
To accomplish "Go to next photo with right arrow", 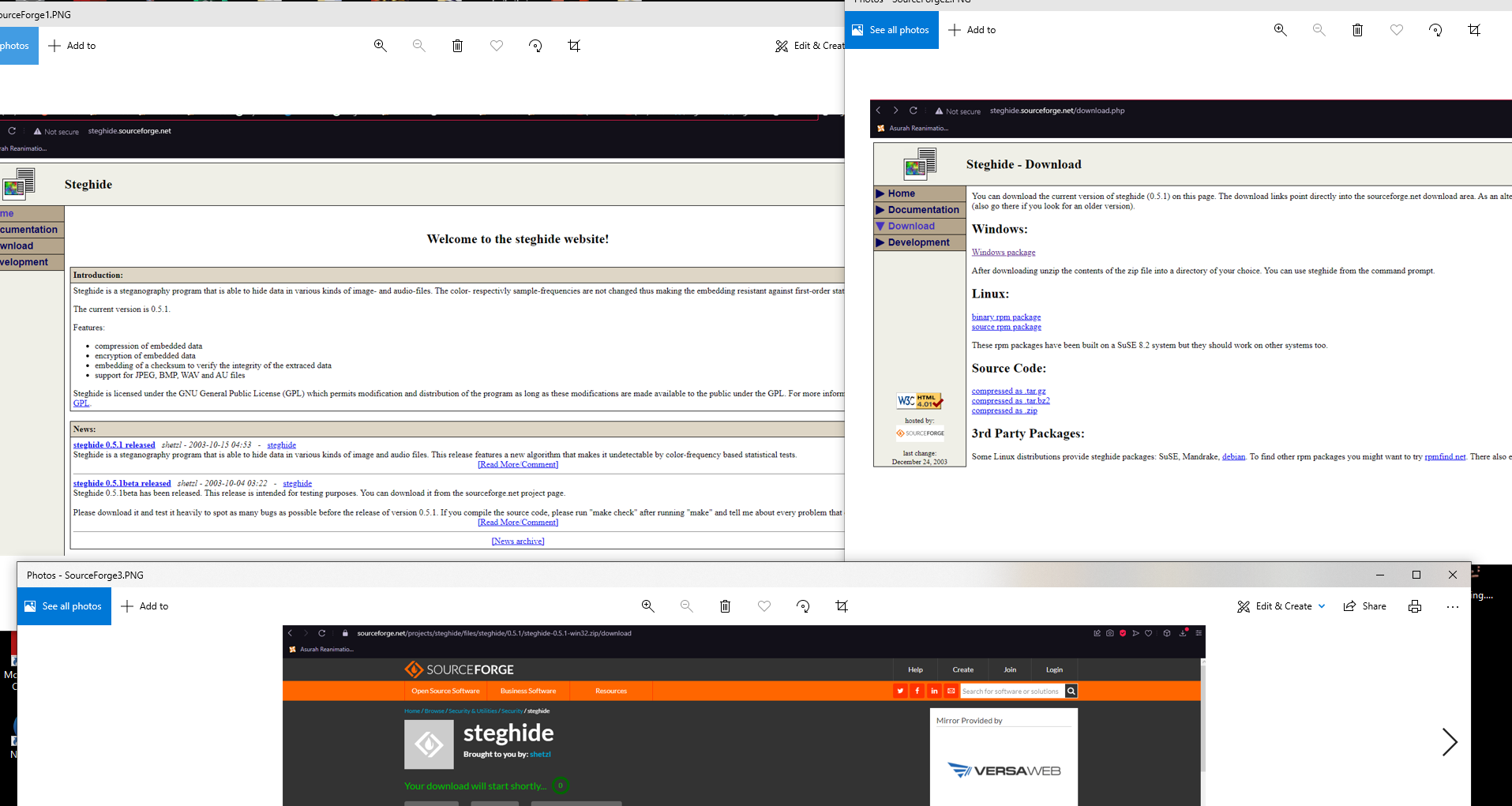I will click(1450, 742).
